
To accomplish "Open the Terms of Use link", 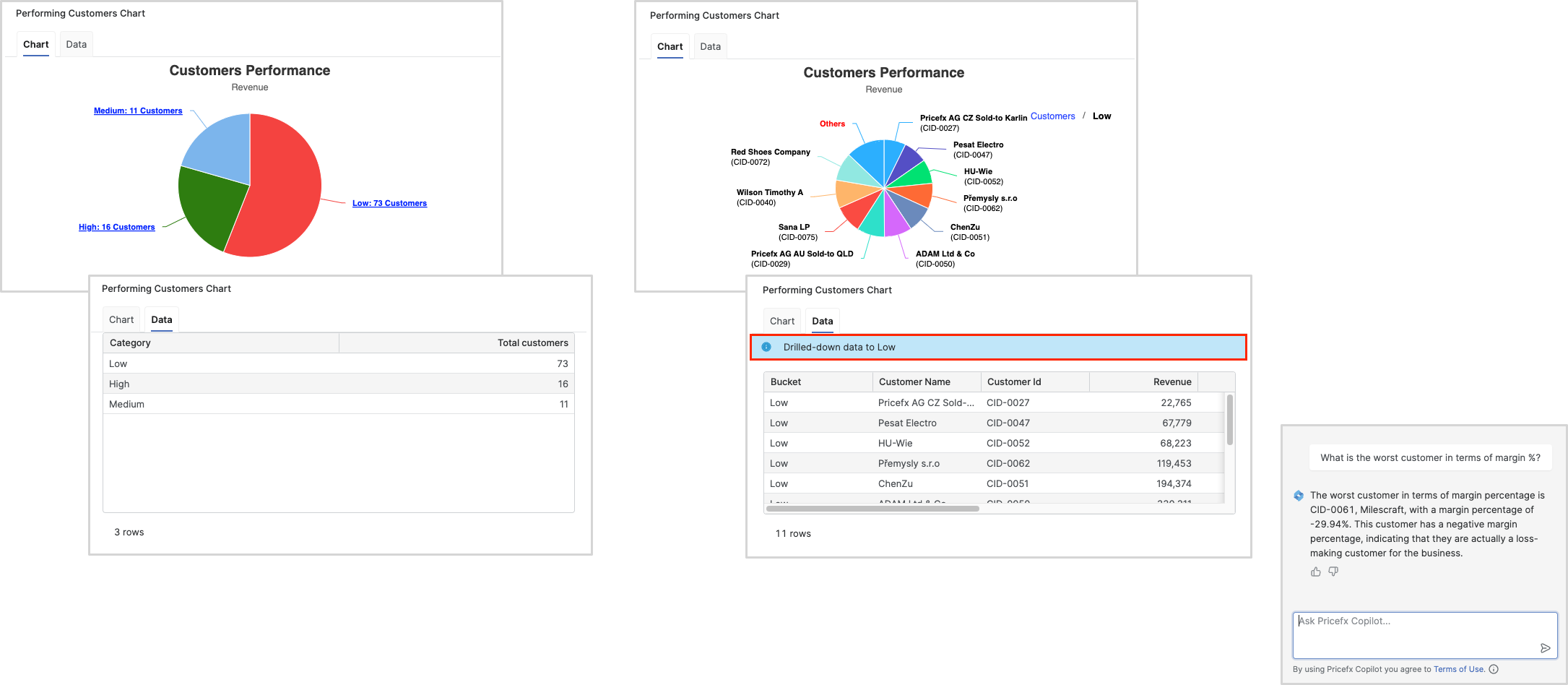I will (x=1458, y=669).
